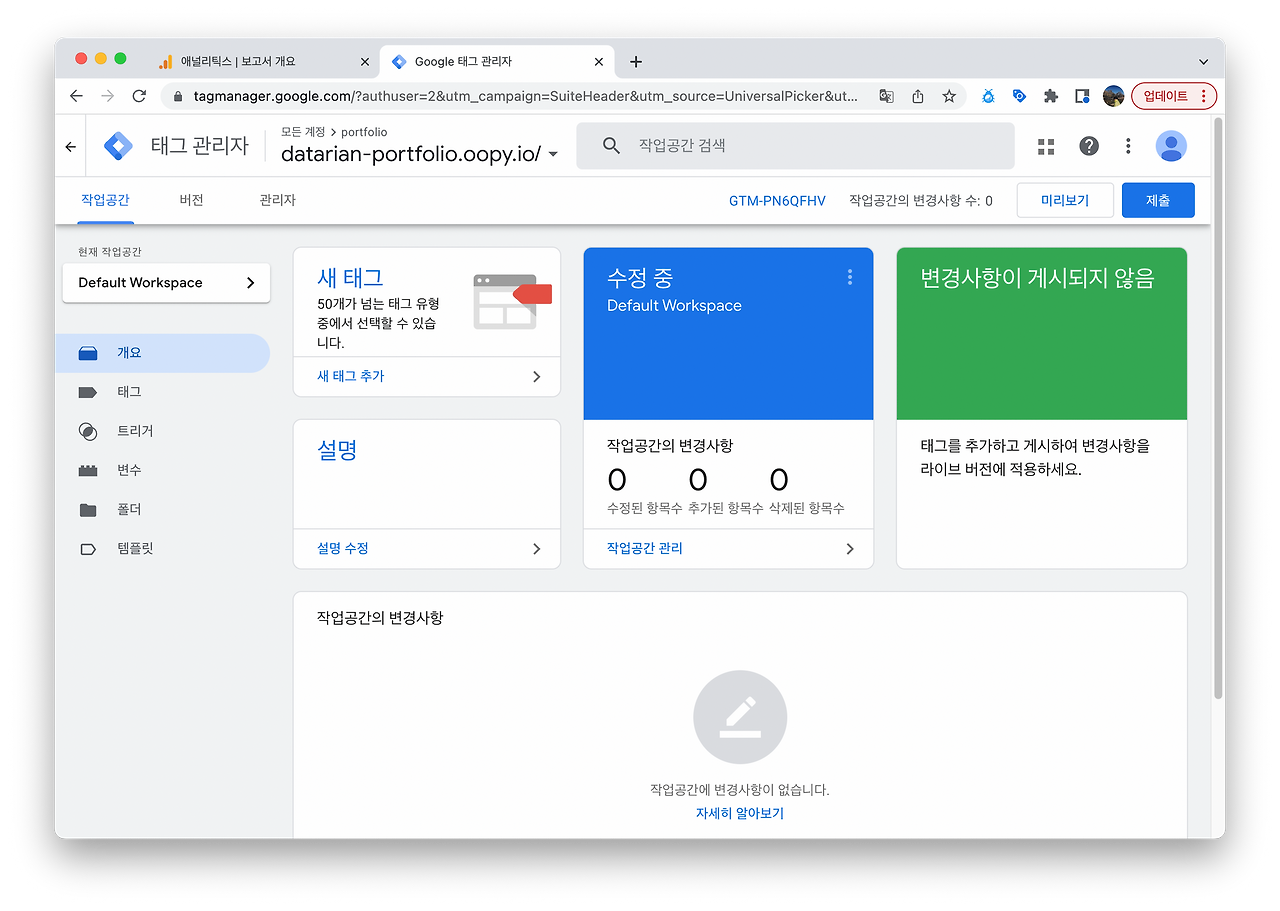Expand the 작업공간 관리 row chevron
The image size is (1280, 911).
pos(850,549)
